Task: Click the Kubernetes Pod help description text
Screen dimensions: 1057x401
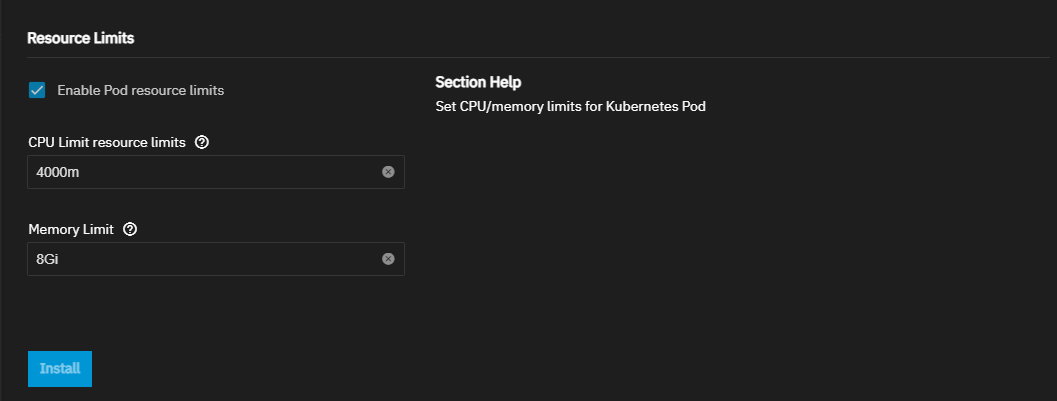Action: (570, 106)
